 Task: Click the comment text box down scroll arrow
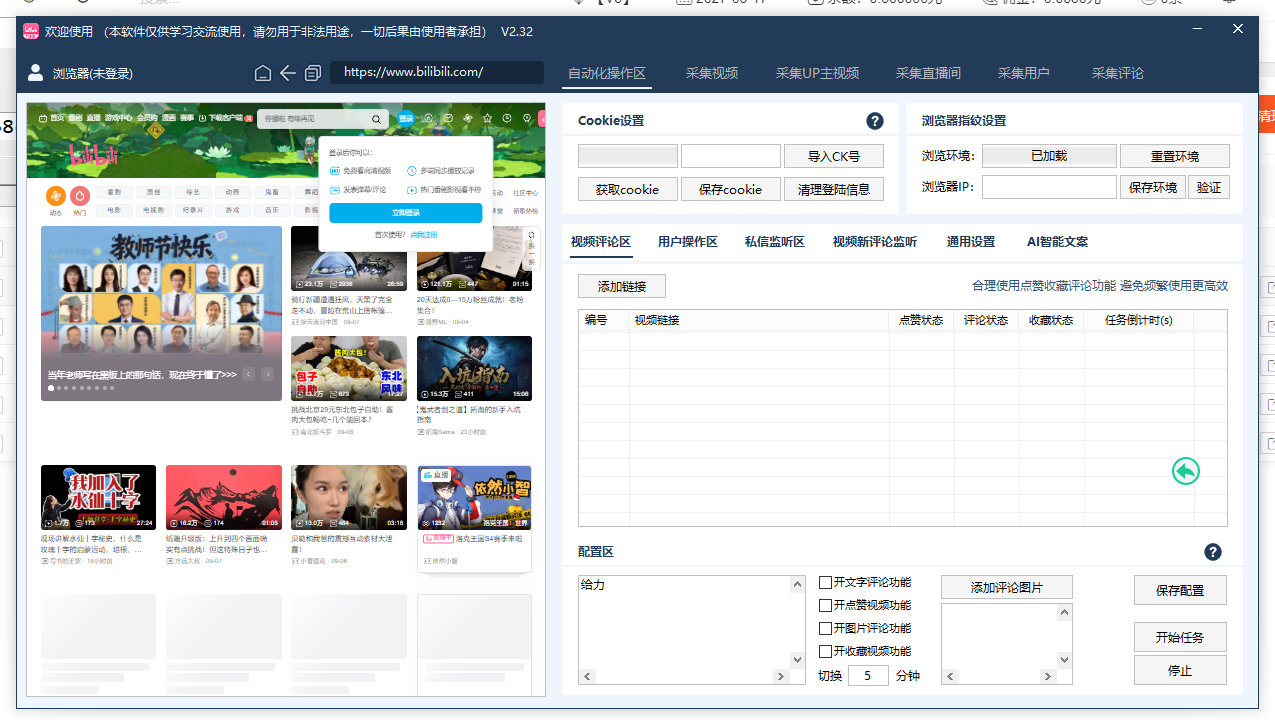pos(798,660)
